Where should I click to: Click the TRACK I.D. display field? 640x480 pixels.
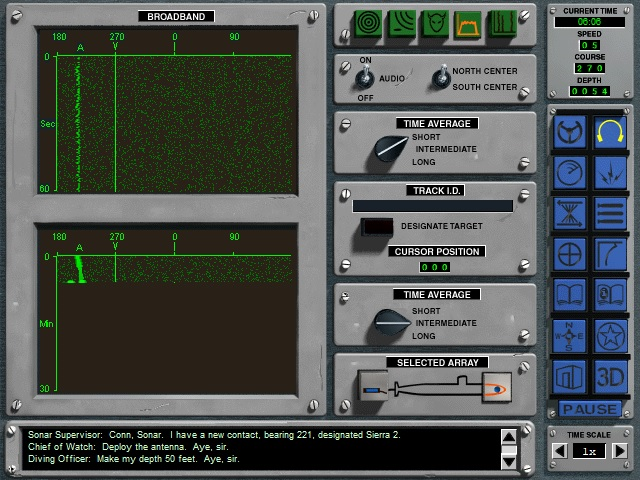click(x=433, y=206)
